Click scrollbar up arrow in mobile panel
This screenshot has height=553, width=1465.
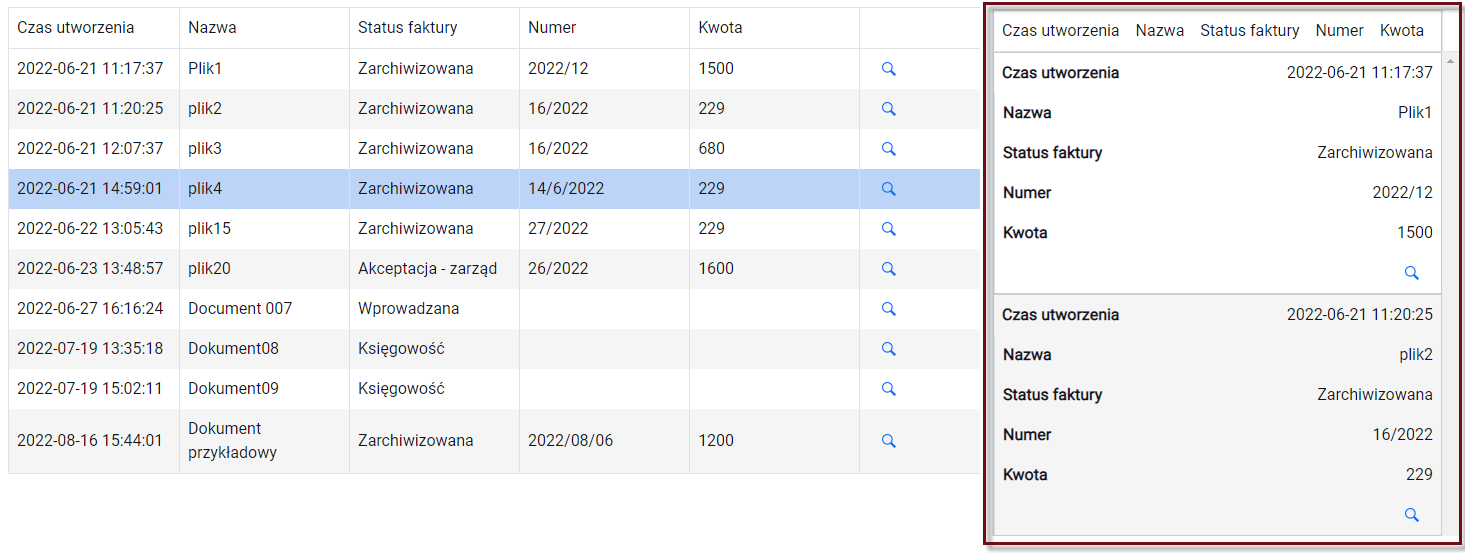pyautogui.click(x=1449, y=61)
